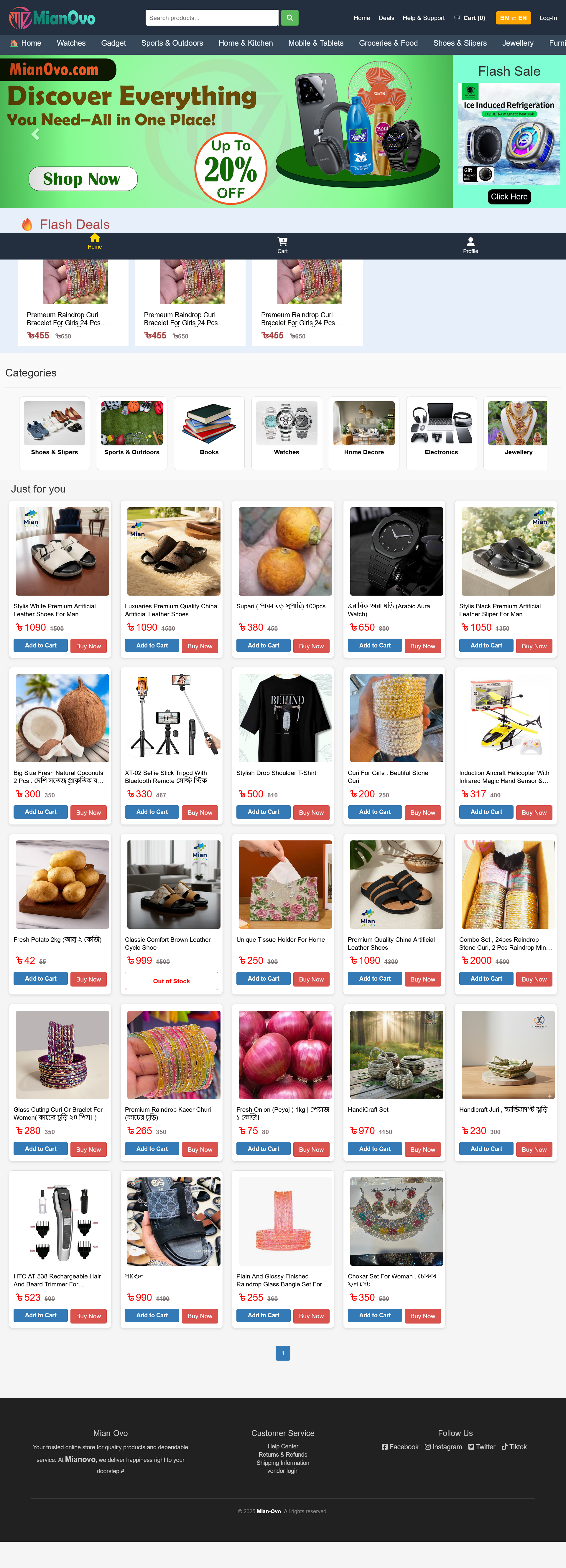This screenshot has height=1568, width=566.
Task: Click the yellow Home icon in bottom bar
Action: [94, 242]
